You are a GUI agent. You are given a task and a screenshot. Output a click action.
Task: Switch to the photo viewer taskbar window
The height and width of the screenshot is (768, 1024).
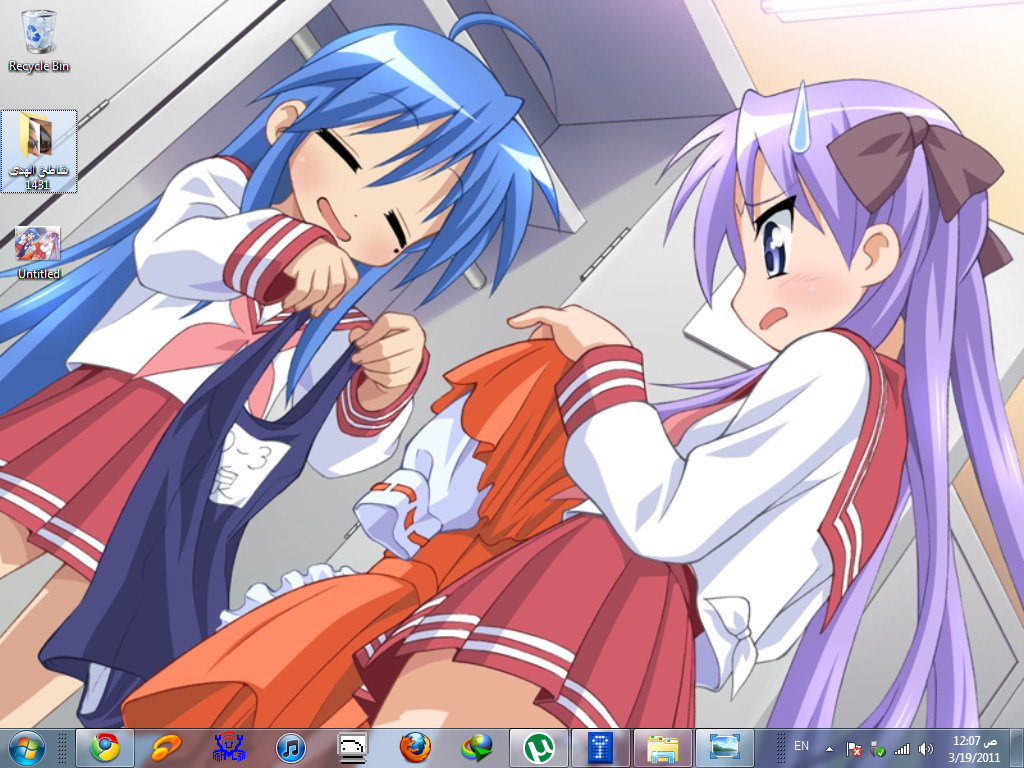(723, 747)
